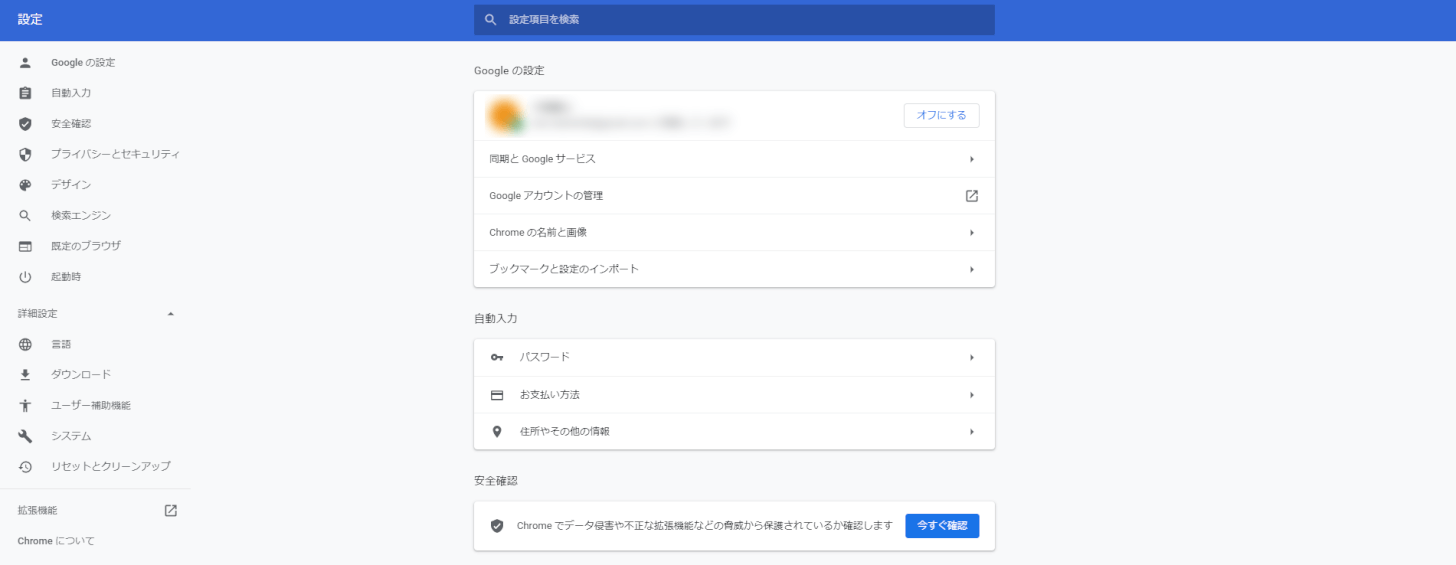Click the restore clock icon for リセットとクリーンアップ
The width and height of the screenshot is (1456, 565).
click(x=25, y=467)
